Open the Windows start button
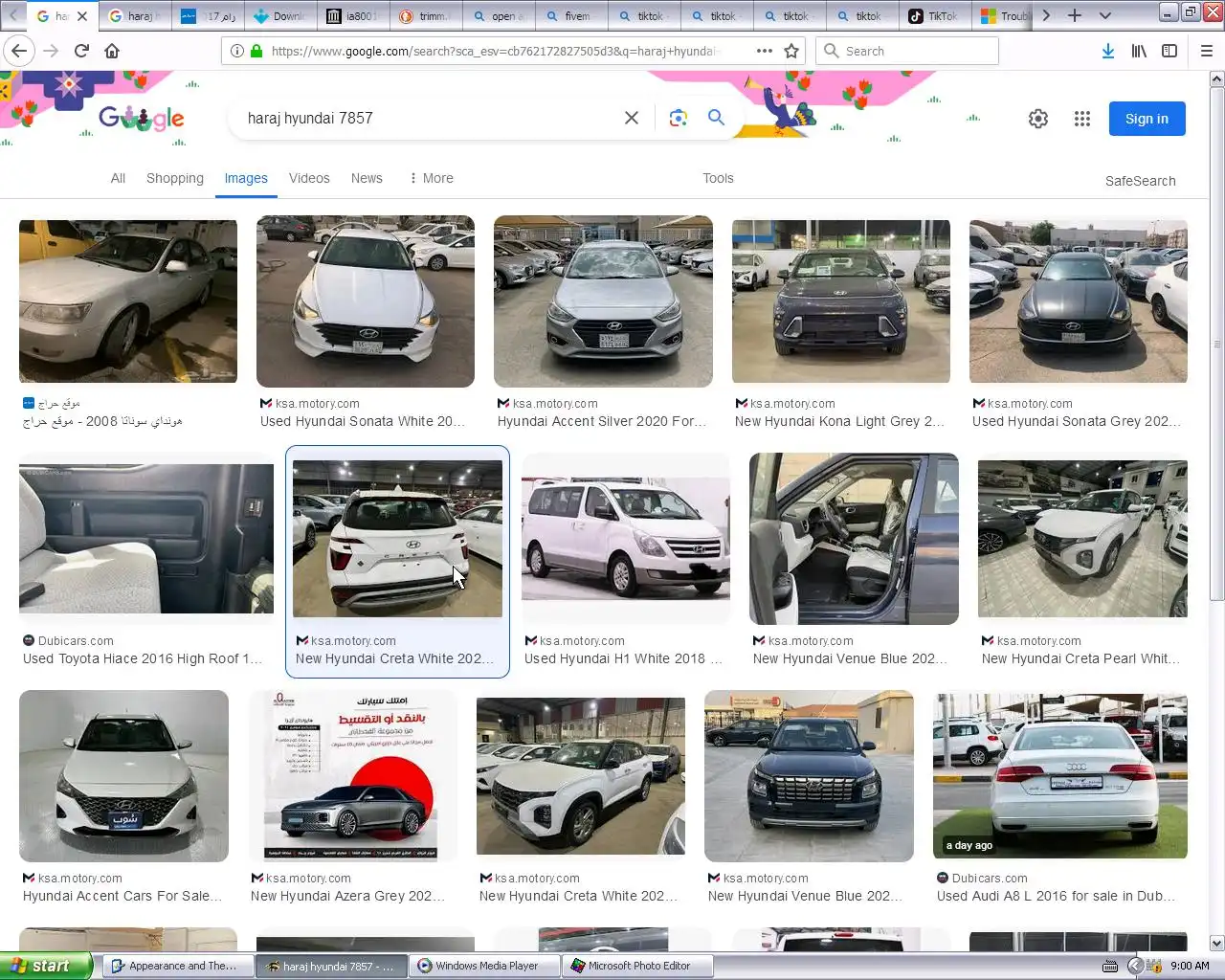 coord(46,966)
